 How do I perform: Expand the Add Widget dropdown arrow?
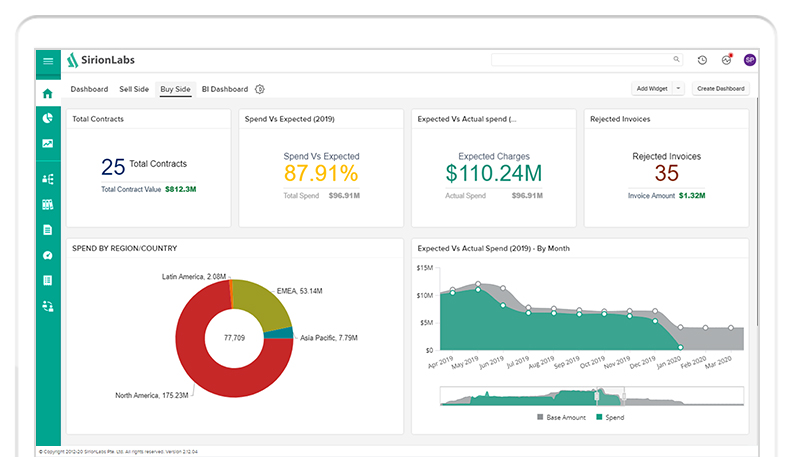[678, 89]
